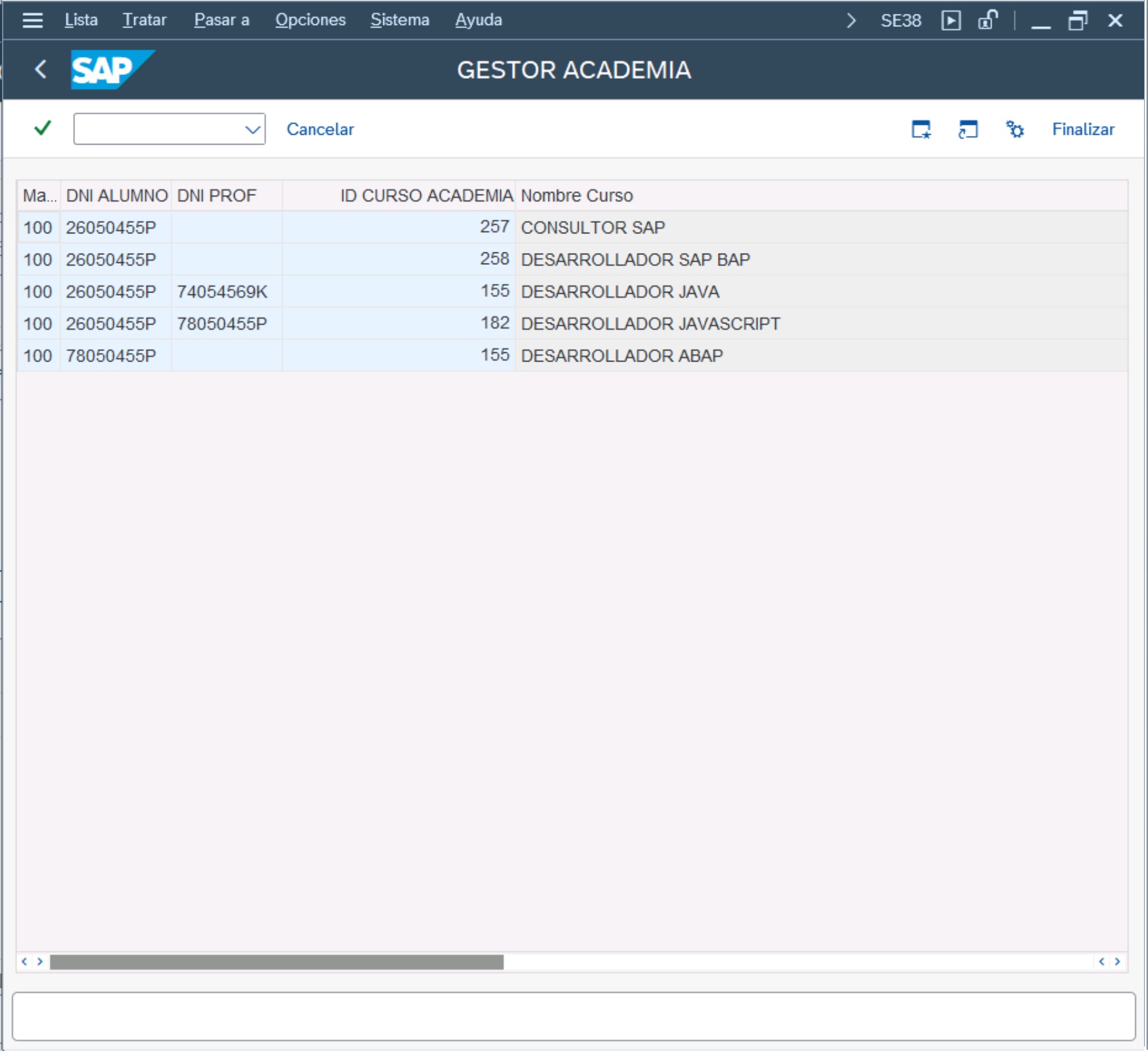Screen dimensions: 1148x1051
Task: Open the Sistema menu
Action: (x=400, y=20)
